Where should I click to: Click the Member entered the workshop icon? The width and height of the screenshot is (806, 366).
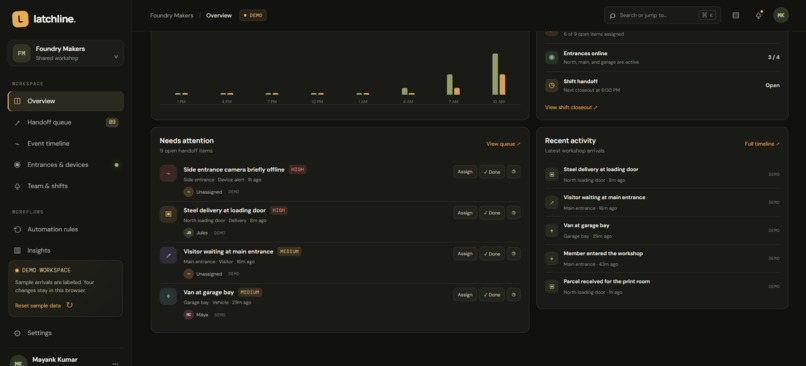[552, 258]
